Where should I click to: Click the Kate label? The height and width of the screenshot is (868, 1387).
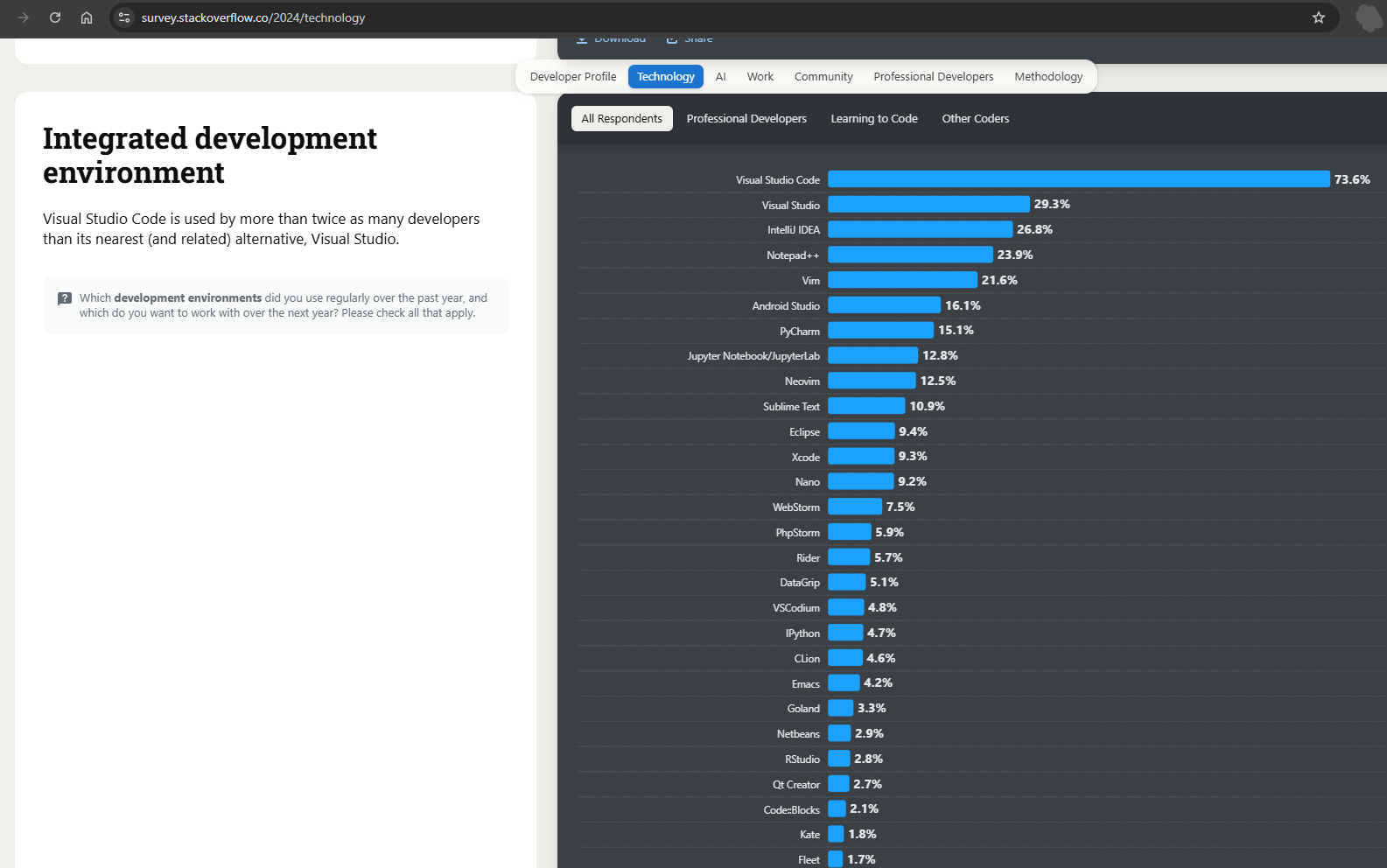pyautogui.click(x=810, y=835)
